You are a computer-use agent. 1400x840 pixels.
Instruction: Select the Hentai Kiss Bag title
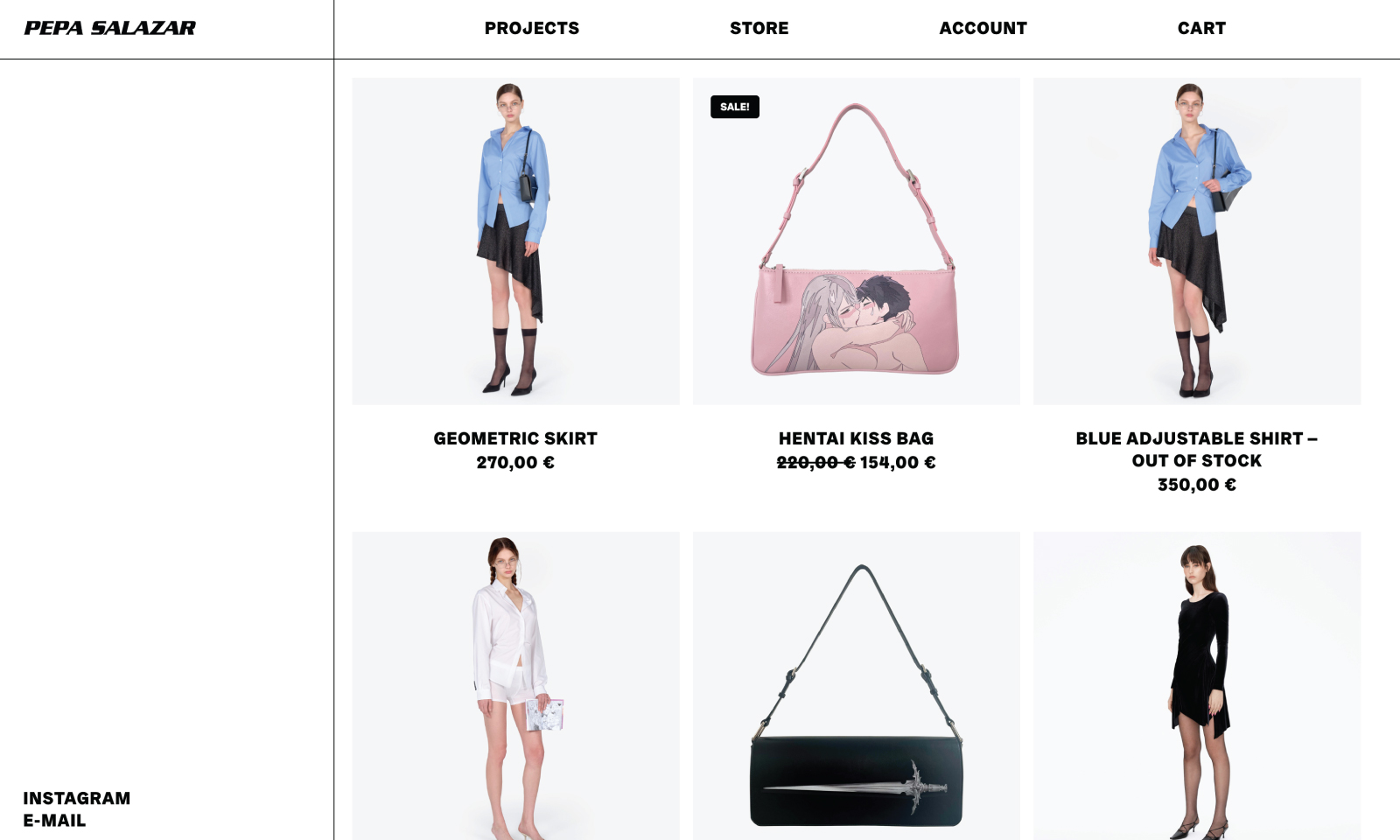tap(857, 438)
